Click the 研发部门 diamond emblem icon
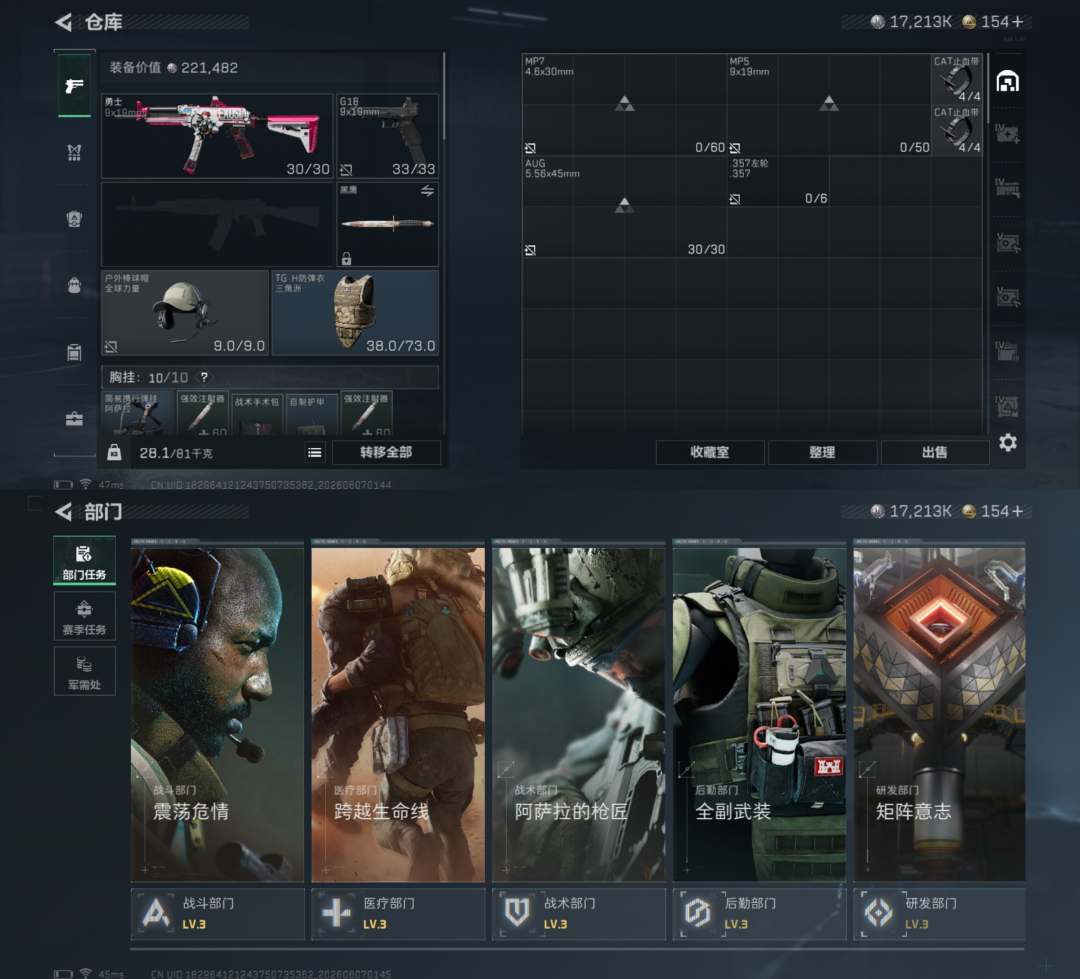This screenshot has width=1080, height=979. point(878,913)
